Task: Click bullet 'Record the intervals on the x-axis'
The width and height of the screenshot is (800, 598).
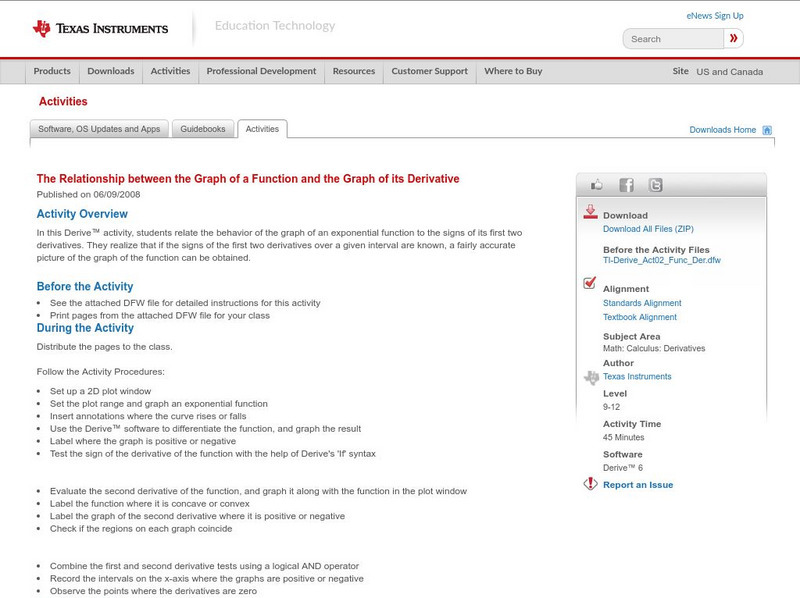Action: 207,579
